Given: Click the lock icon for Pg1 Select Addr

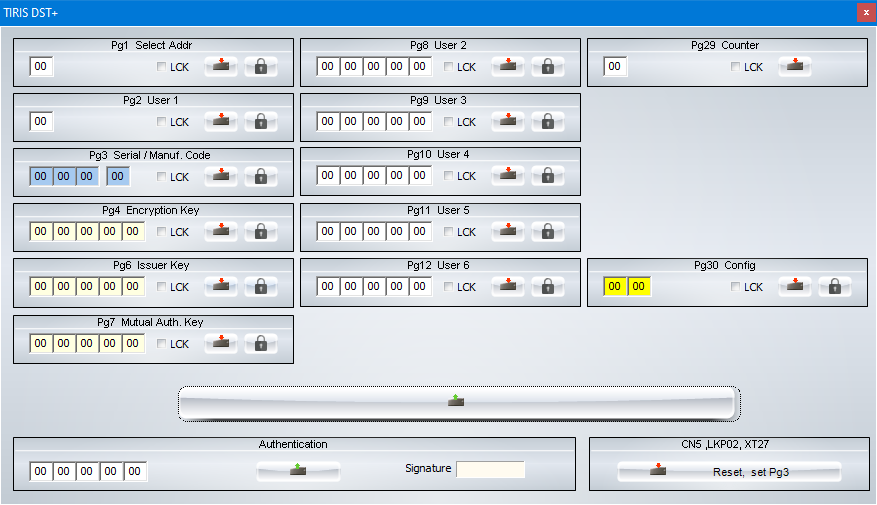Looking at the screenshot, I should (x=261, y=67).
